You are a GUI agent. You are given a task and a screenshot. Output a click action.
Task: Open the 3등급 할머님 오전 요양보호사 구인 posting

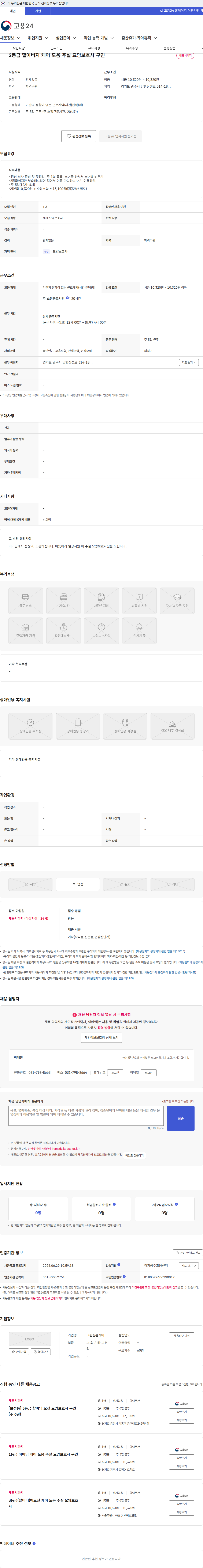pyautogui.click(x=42, y=1411)
